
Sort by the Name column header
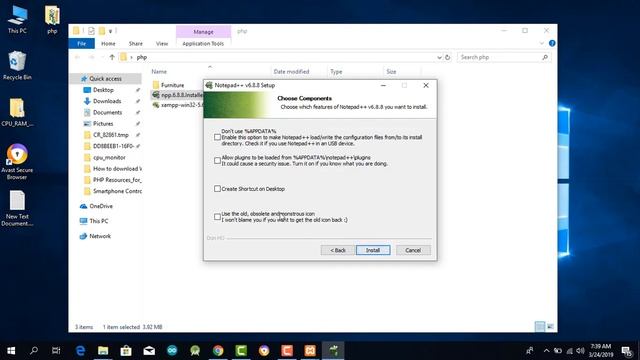point(159,71)
